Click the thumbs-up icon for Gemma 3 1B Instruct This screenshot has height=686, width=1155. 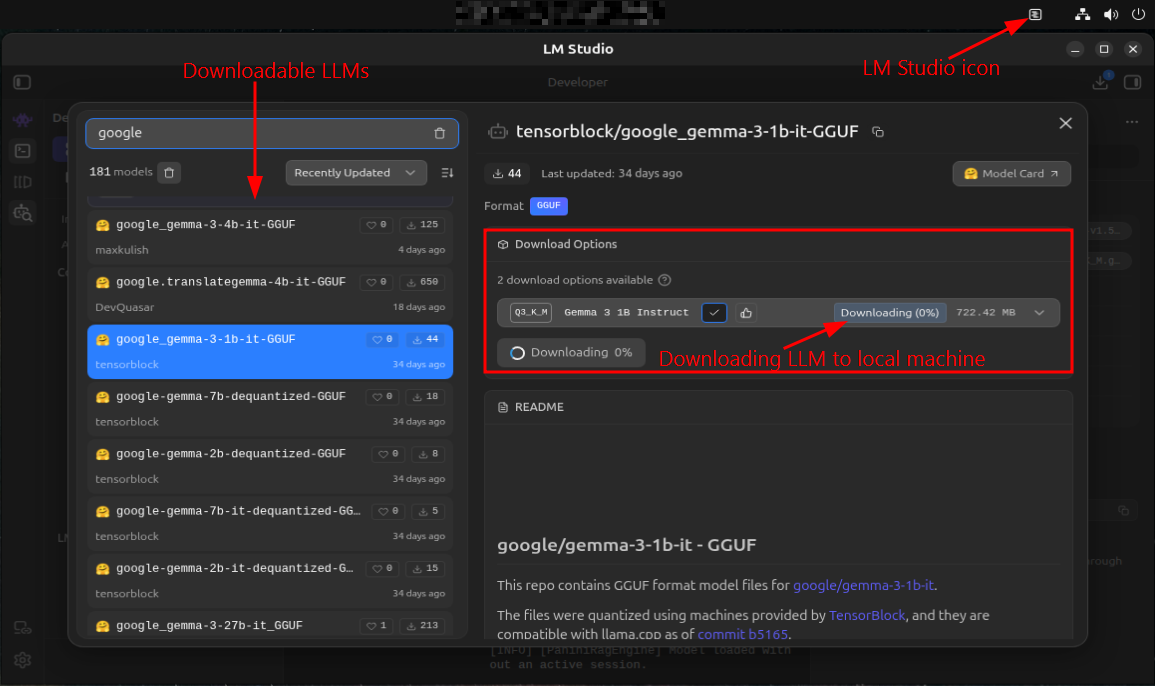point(745,313)
